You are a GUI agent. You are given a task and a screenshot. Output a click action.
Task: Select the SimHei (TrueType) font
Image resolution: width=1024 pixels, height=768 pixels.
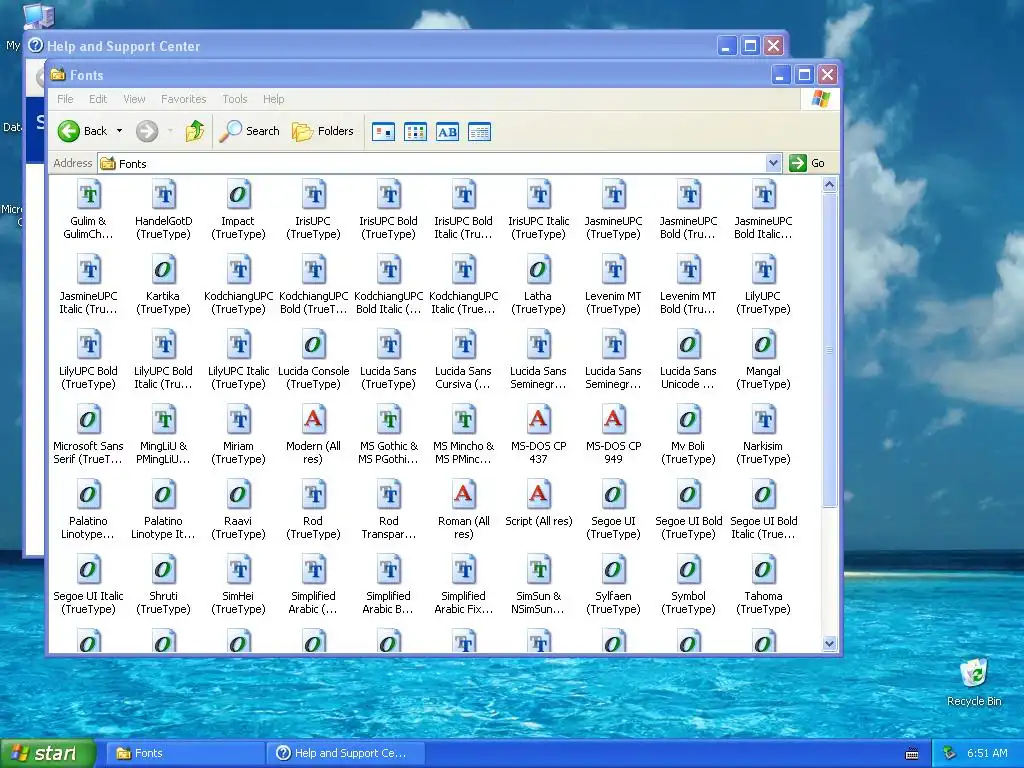tap(238, 584)
